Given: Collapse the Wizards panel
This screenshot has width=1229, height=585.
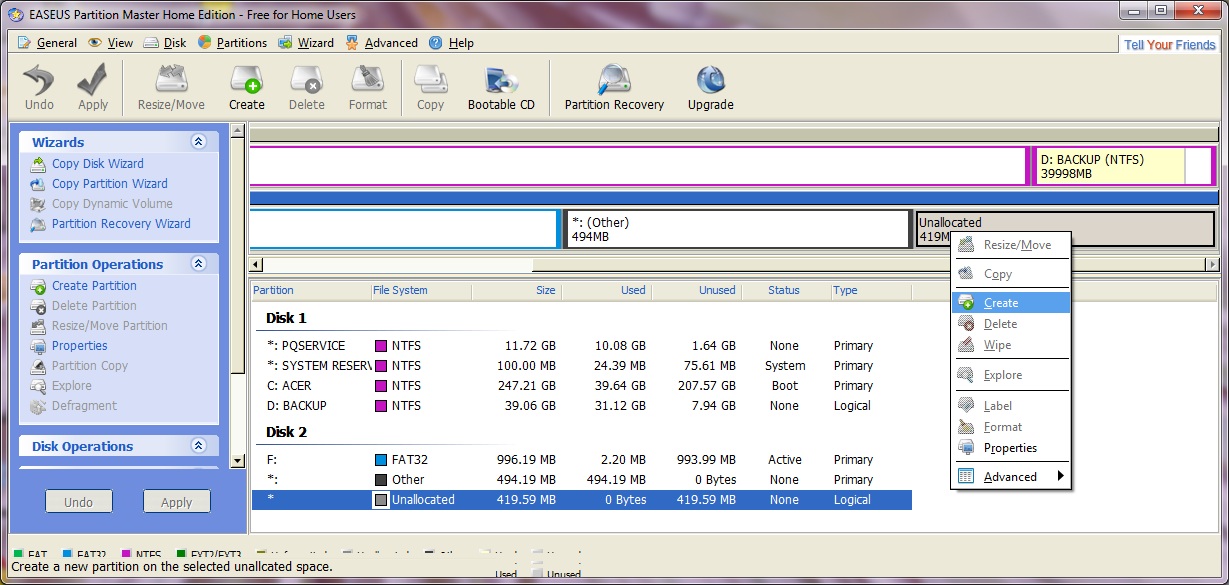Looking at the screenshot, I should [x=198, y=142].
